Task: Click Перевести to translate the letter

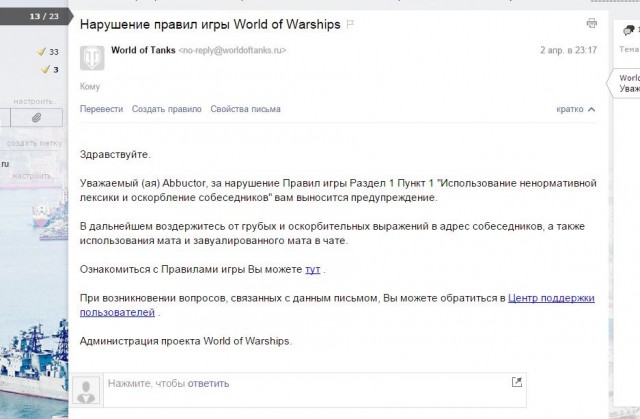Action: (101, 109)
